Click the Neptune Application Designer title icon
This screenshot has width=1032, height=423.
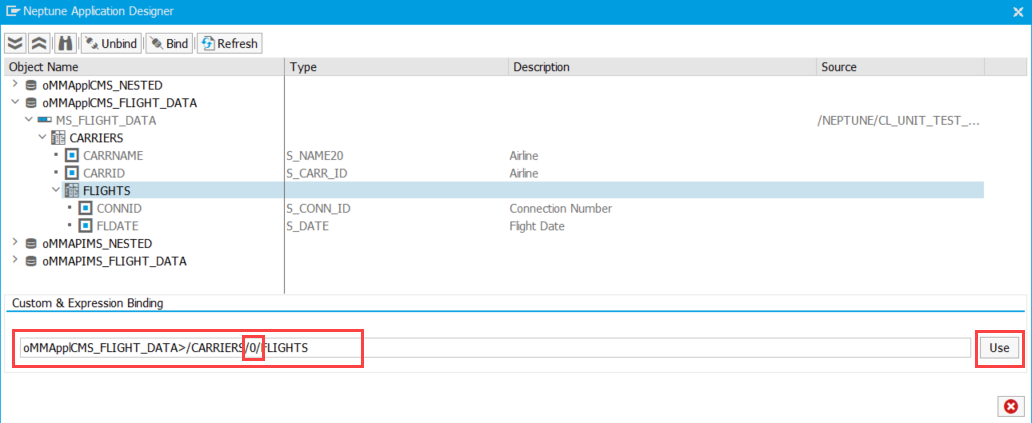[x=11, y=11]
